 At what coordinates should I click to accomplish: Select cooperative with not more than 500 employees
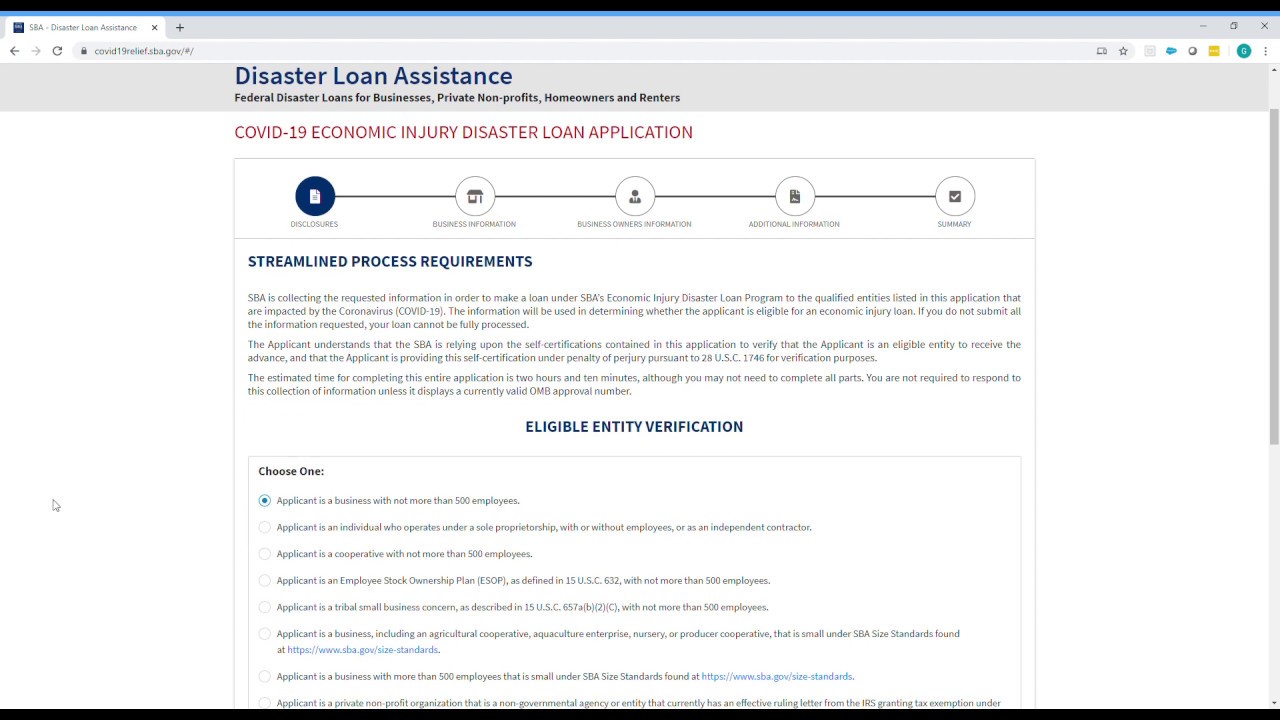tap(264, 554)
